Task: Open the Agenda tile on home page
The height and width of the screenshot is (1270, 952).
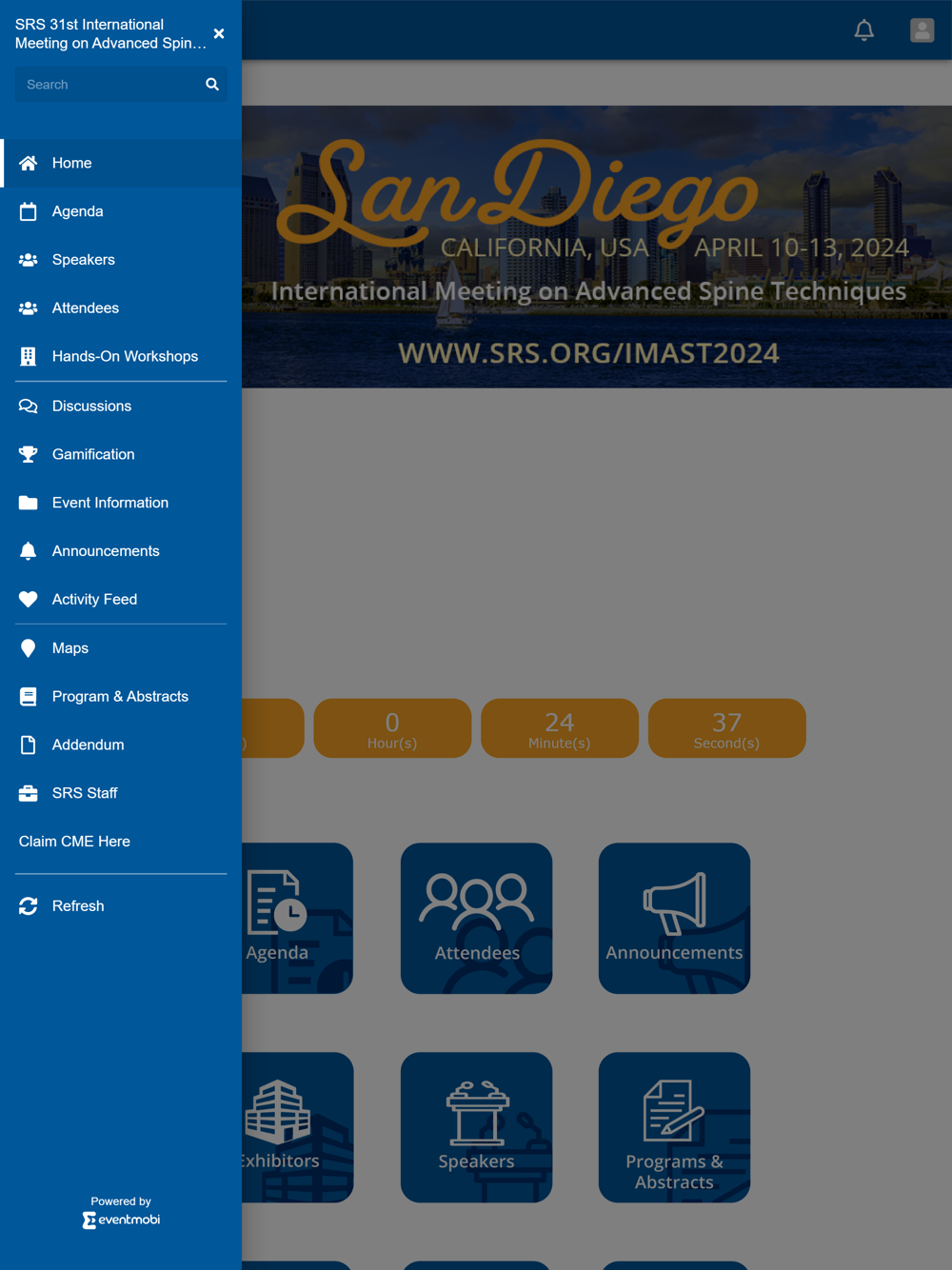Action: [x=297, y=919]
